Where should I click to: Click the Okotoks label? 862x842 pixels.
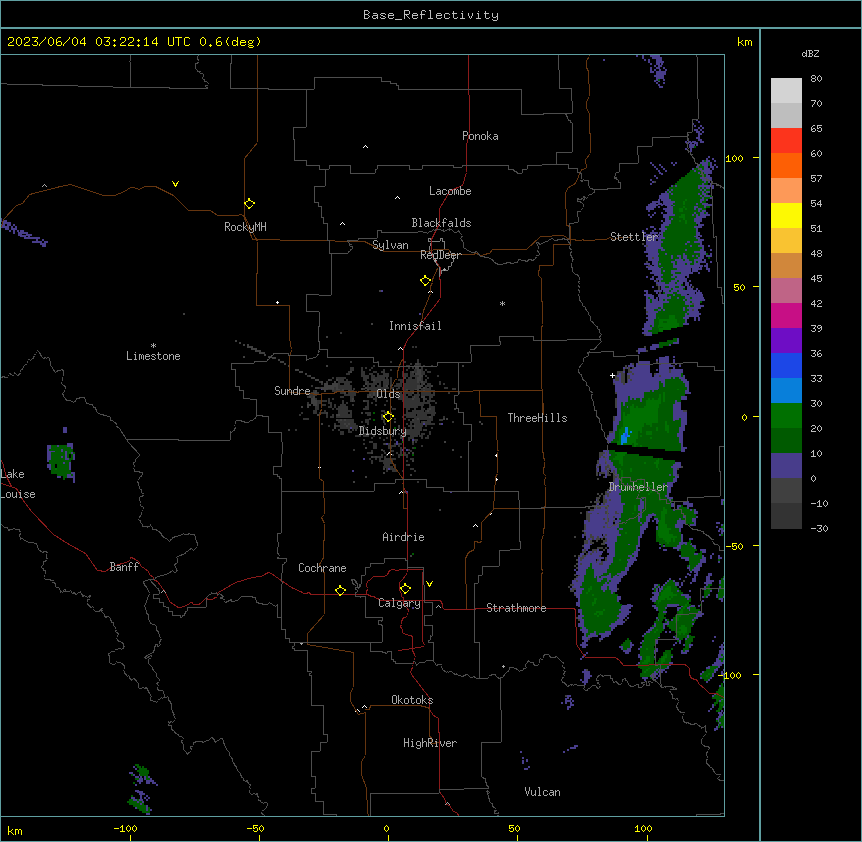click(x=412, y=700)
